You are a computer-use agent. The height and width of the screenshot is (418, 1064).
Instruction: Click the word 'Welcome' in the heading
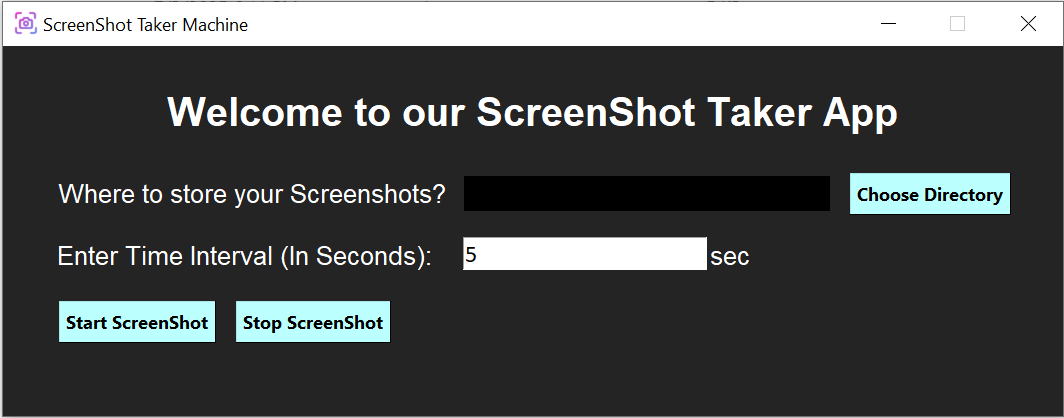point(255,112)
